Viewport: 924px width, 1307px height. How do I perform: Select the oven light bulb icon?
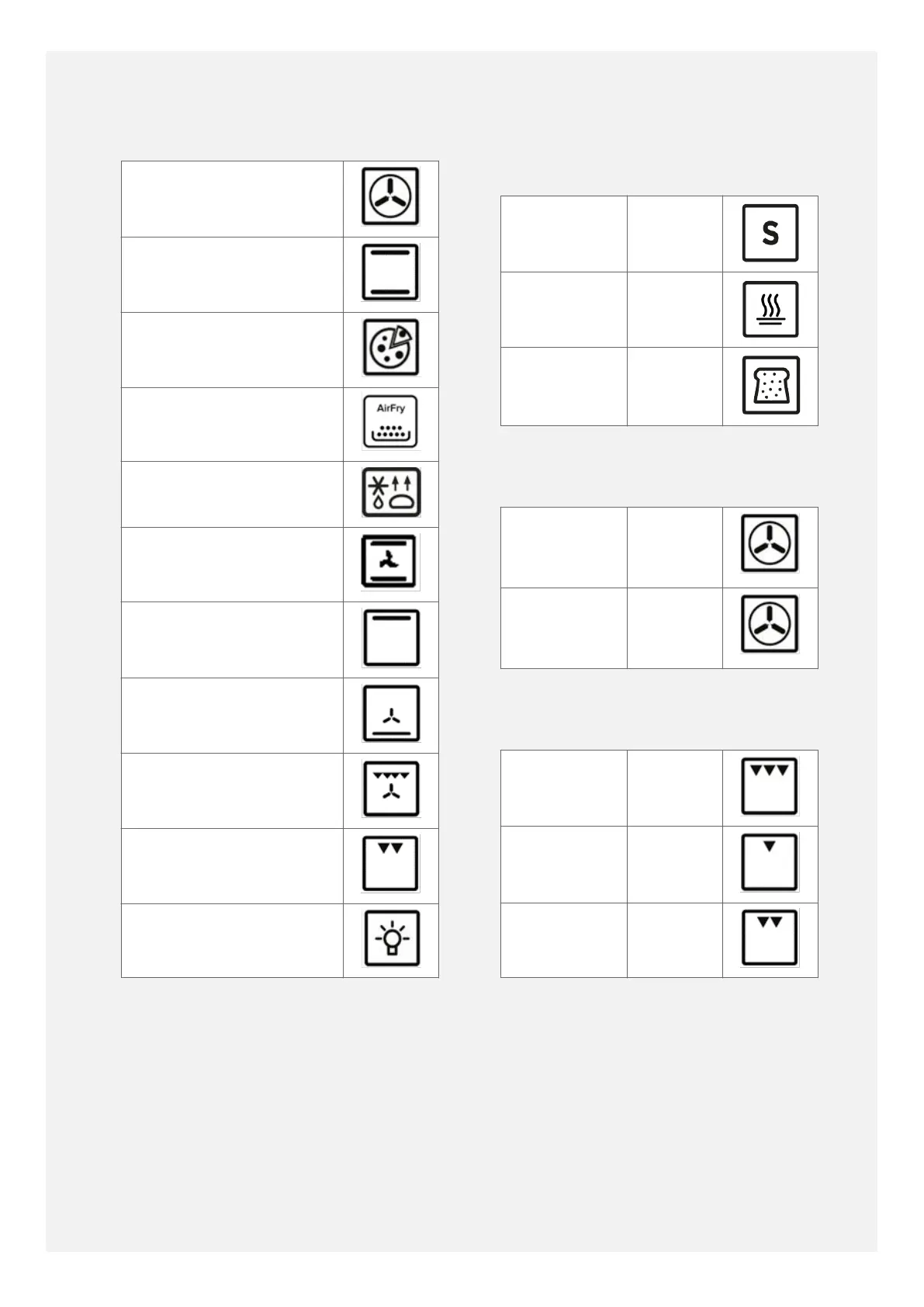(391, 938)
